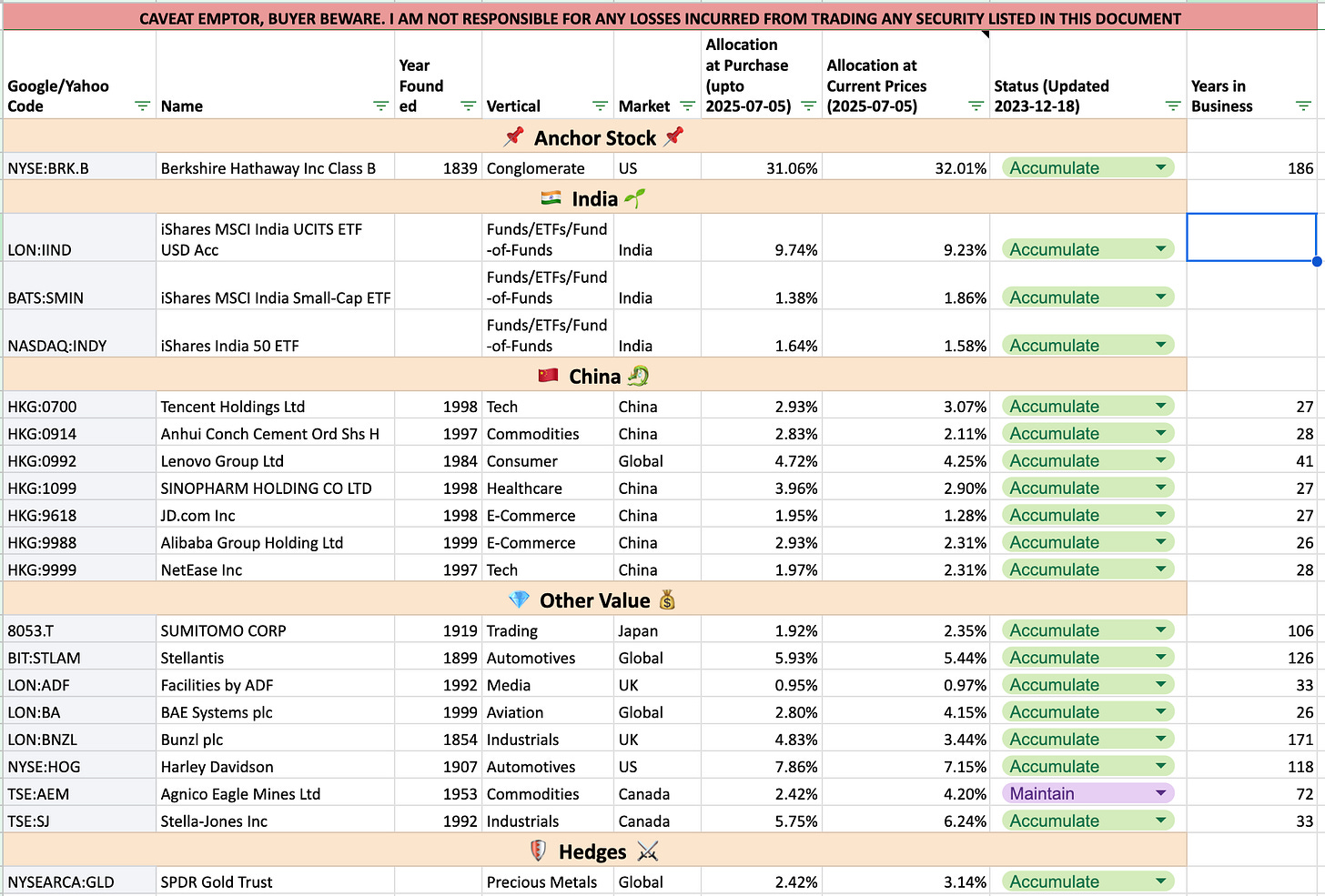Image resolution: width=1325 pixels, height=896 pixels.
Task: Open filter icon on Status column
Action: pyautogui.click(x=1173, y=106)
